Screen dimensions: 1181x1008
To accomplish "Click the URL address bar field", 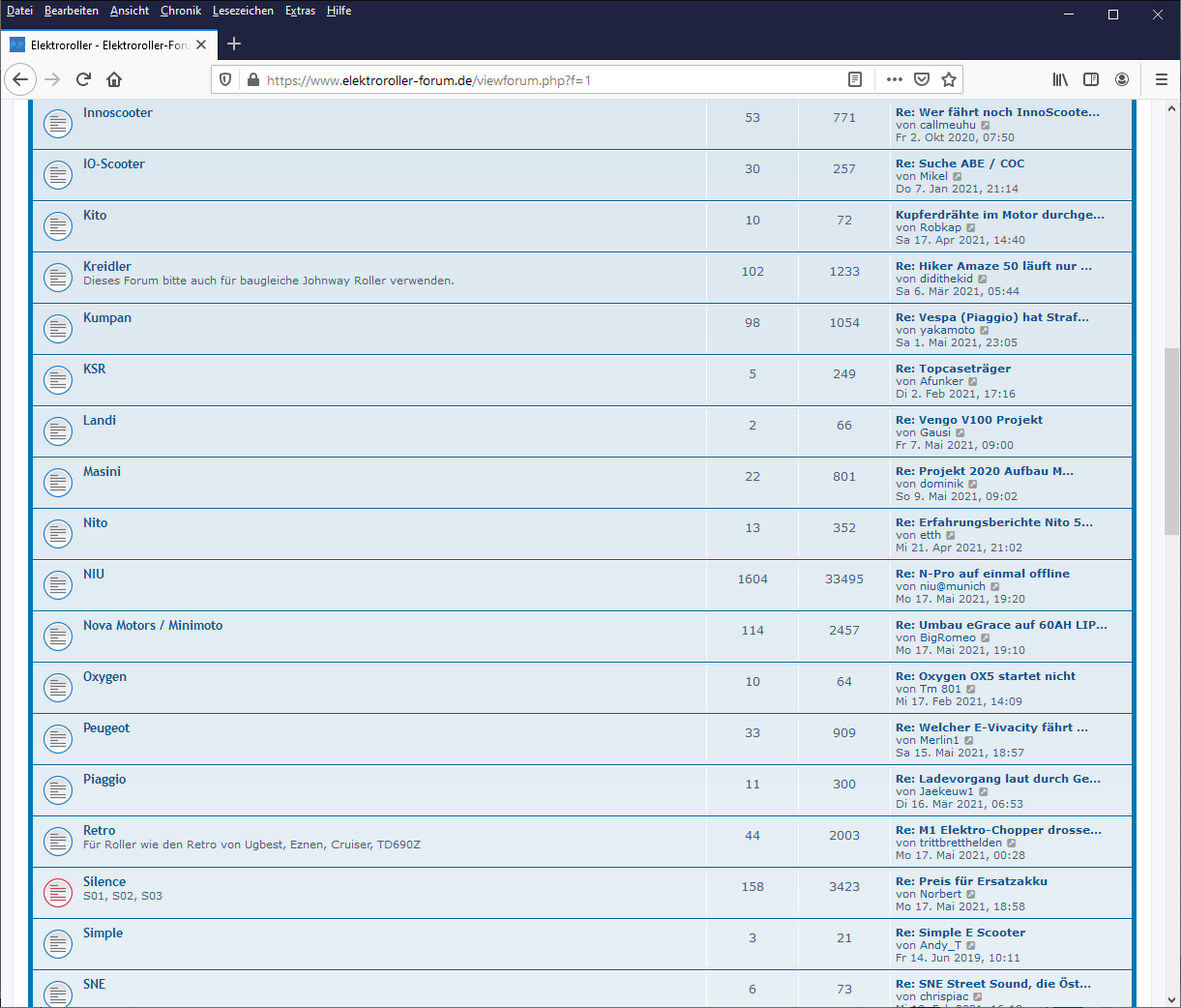I will [x=542, y=80].
